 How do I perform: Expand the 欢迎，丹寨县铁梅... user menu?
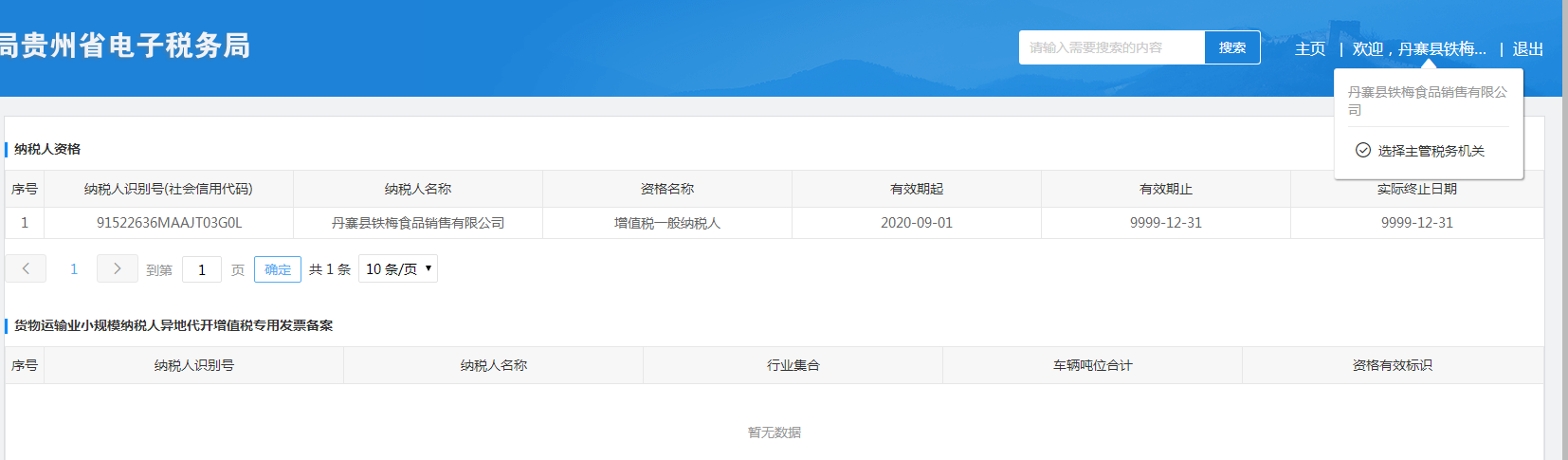coord(1418,49)
